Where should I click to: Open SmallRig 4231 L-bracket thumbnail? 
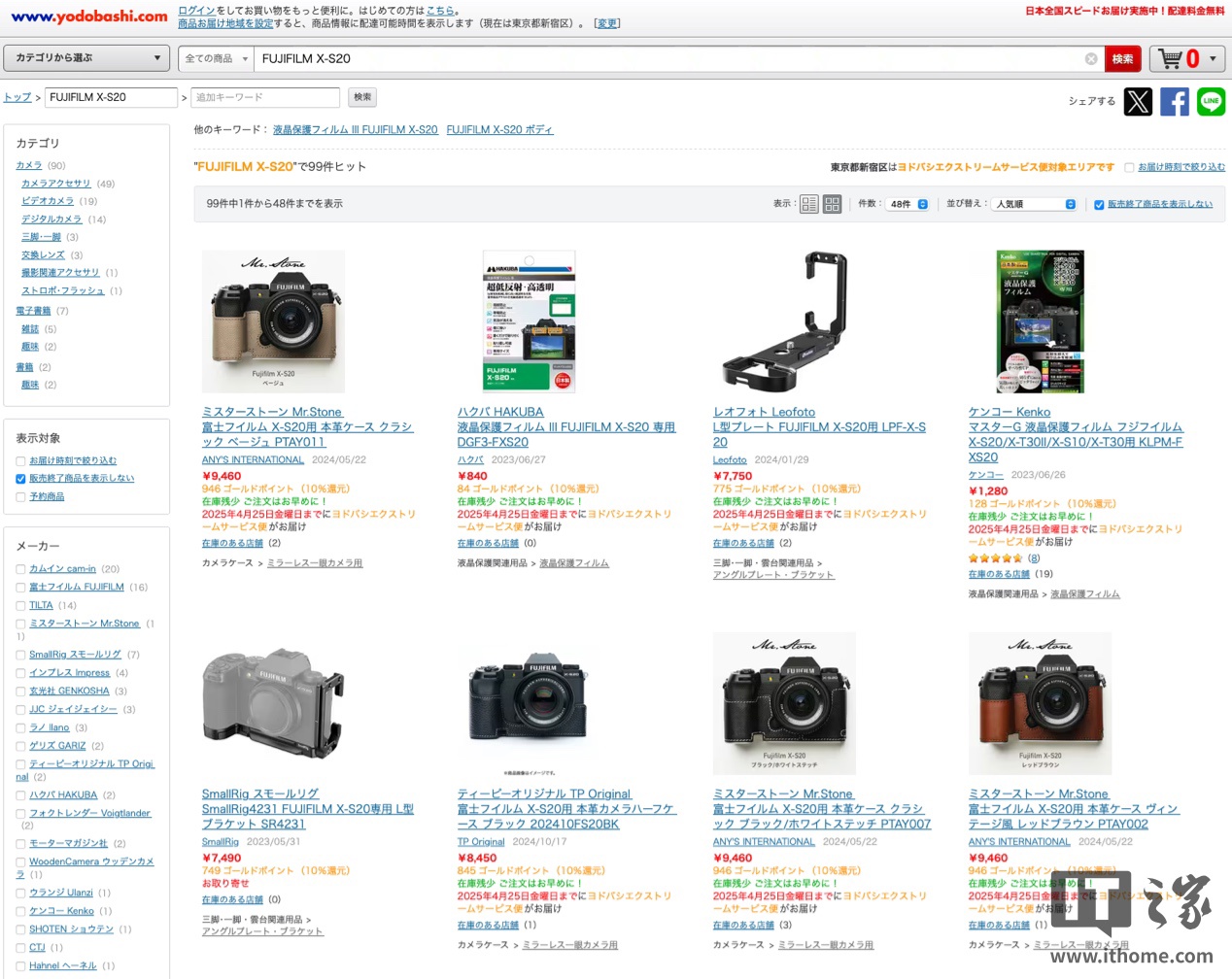coord(273,703)
